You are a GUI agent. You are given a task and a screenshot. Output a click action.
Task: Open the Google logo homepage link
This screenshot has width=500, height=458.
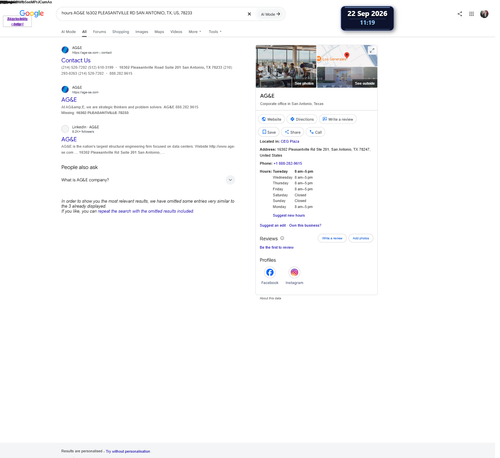click(x=32, y=13)
